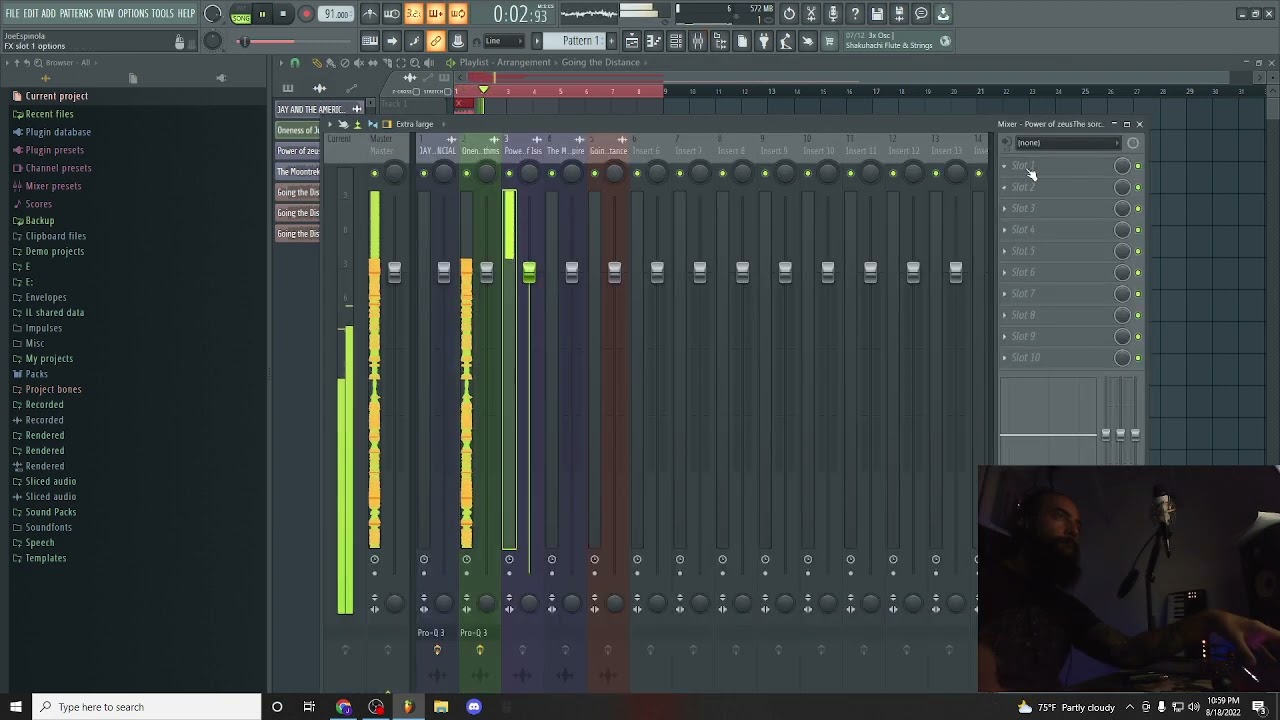The height and width of the screenshot is (720, 1280).
Task: Click the Power of Zeus track green fader
Action: pos(529,272)
